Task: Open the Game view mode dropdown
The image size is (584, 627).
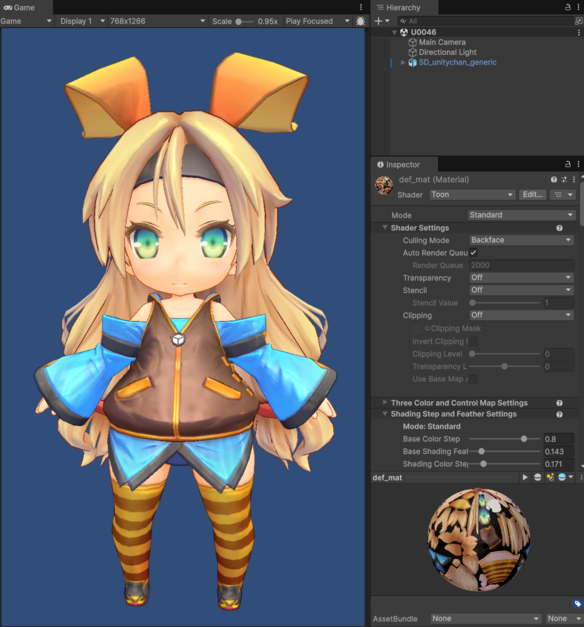Action: (x=26, y=21)
